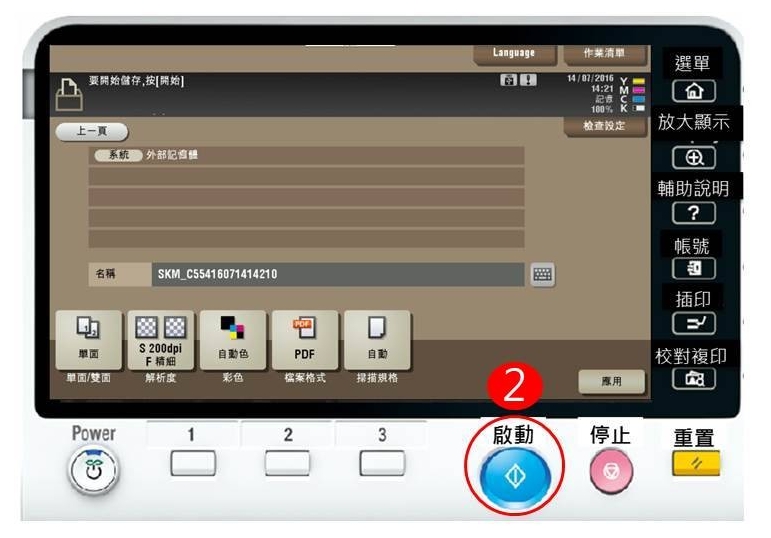The height and width of the screenshot is (538, 771).
Task: Tap the enlarge display magnifier icon
Action: pos(694,158)
